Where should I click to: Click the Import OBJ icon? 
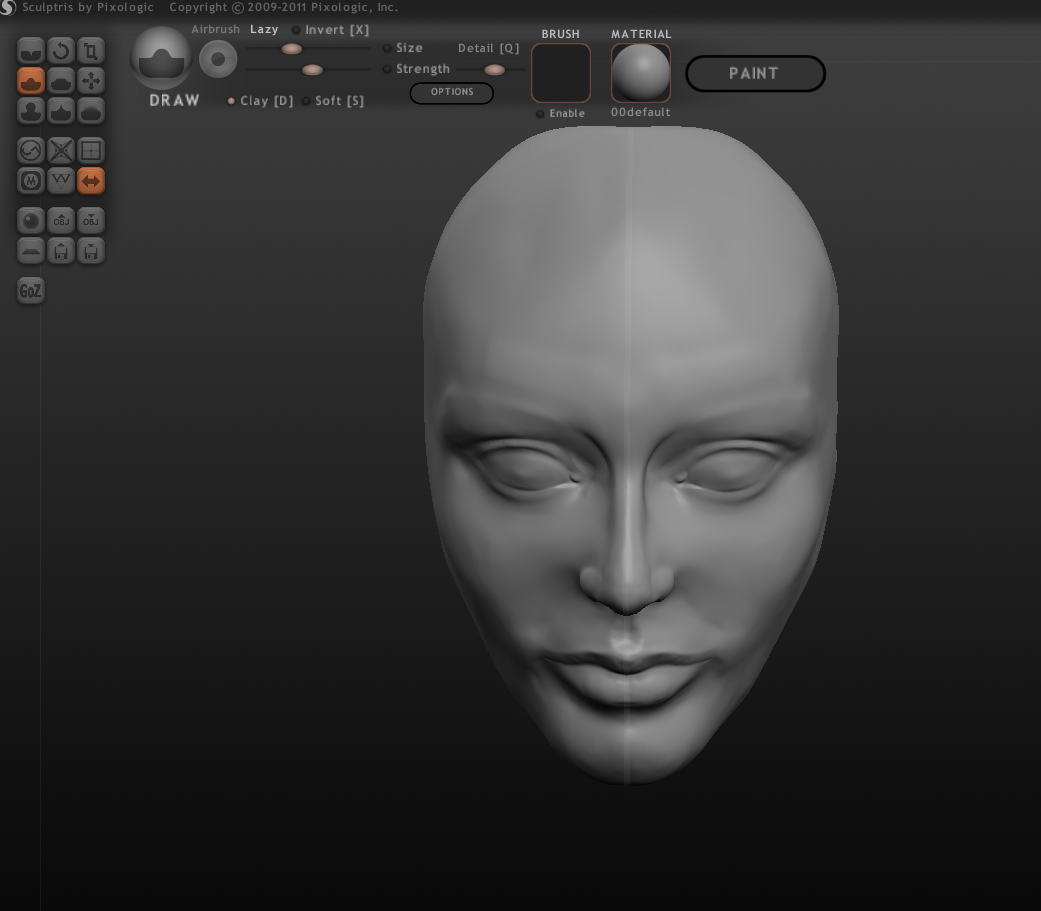coord(61,221)
